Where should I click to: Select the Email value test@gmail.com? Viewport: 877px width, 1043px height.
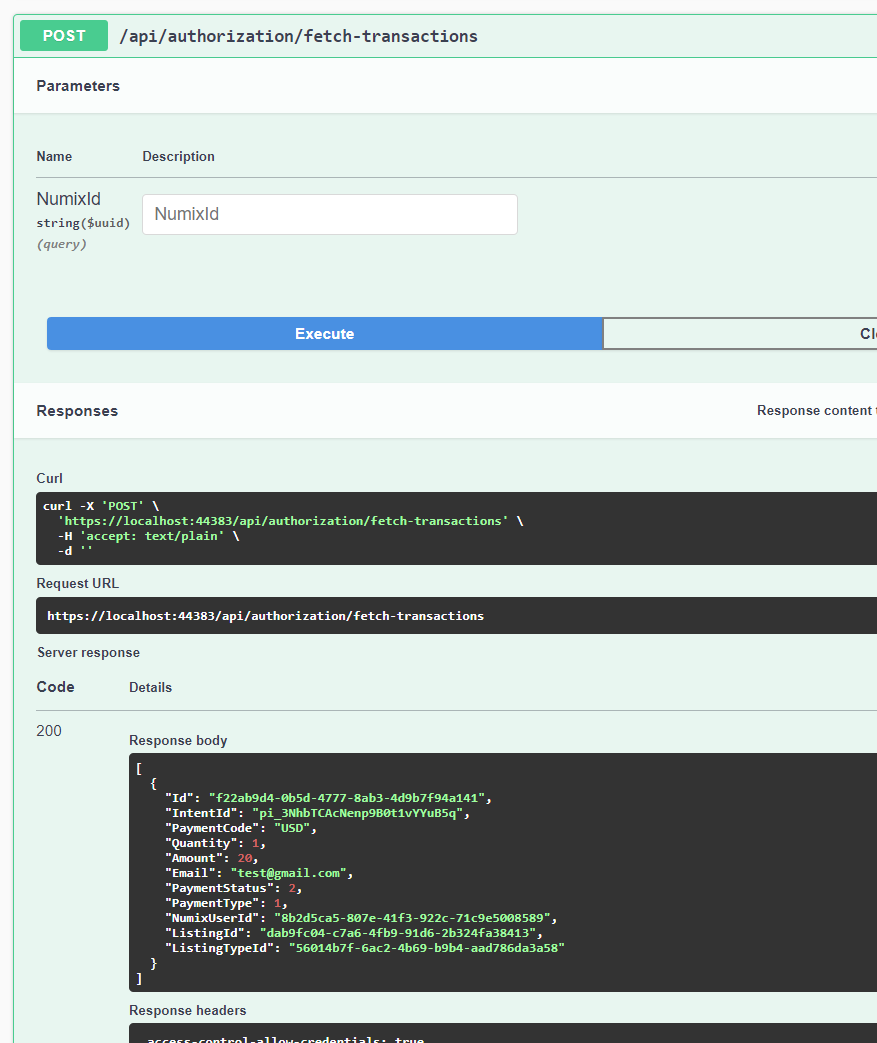(x=289, y=873)
